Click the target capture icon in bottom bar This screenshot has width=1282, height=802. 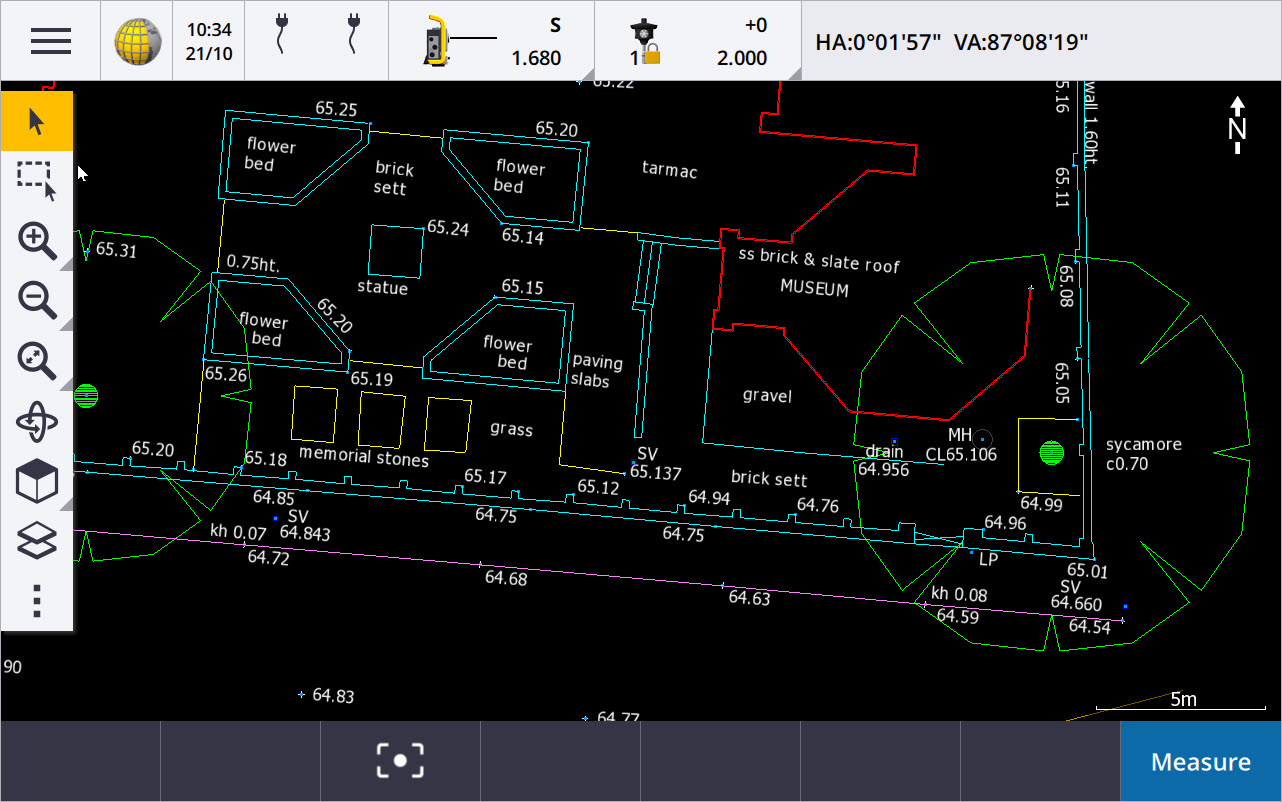pyautogui.click(x=400, y=761)
